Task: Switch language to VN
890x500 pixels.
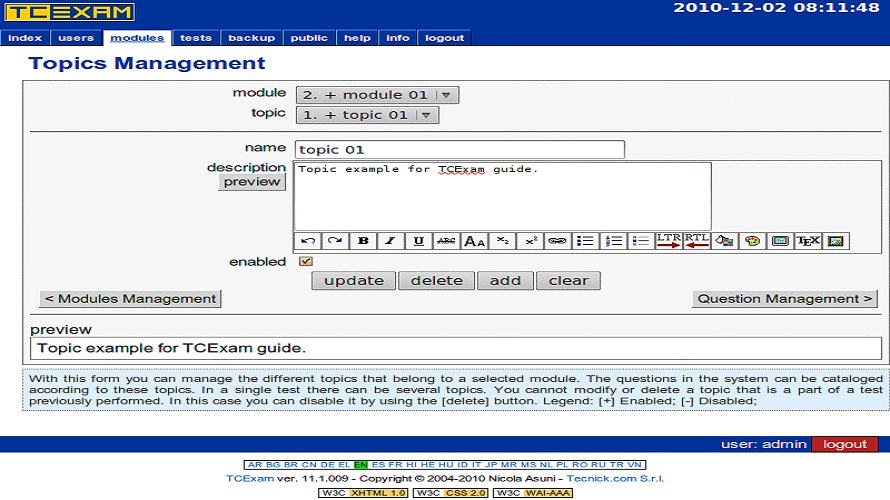Action: (635, 465)
